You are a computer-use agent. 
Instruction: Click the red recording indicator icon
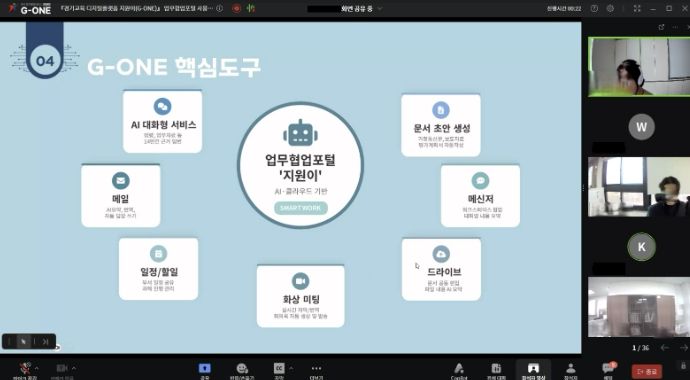(x=237, y=8)
